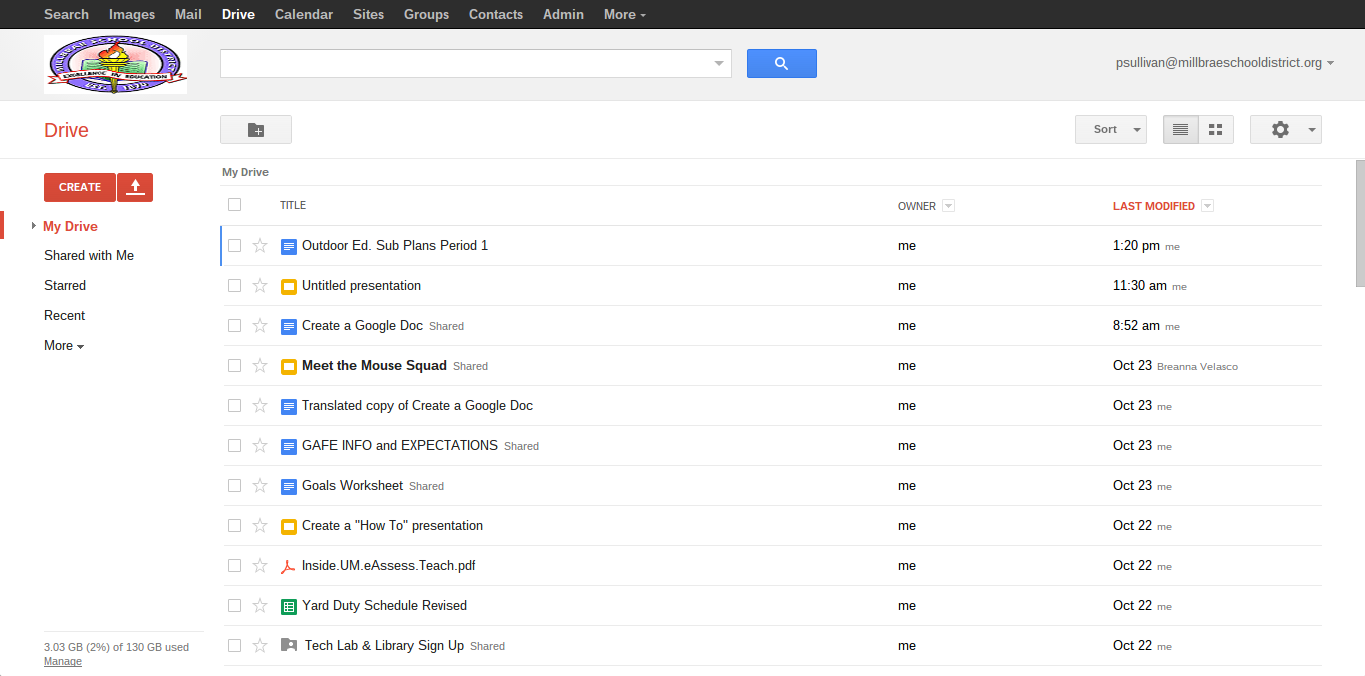Viewport: 1365px width, 676px height.
Task: Tick the select-all checkbox in header
Action: pyautogui.click(x=234, y=205)
